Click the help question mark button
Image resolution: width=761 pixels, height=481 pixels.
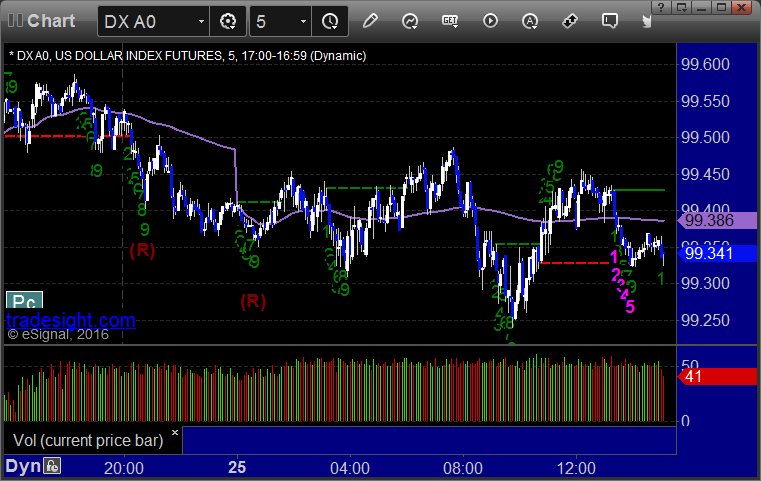661,7
